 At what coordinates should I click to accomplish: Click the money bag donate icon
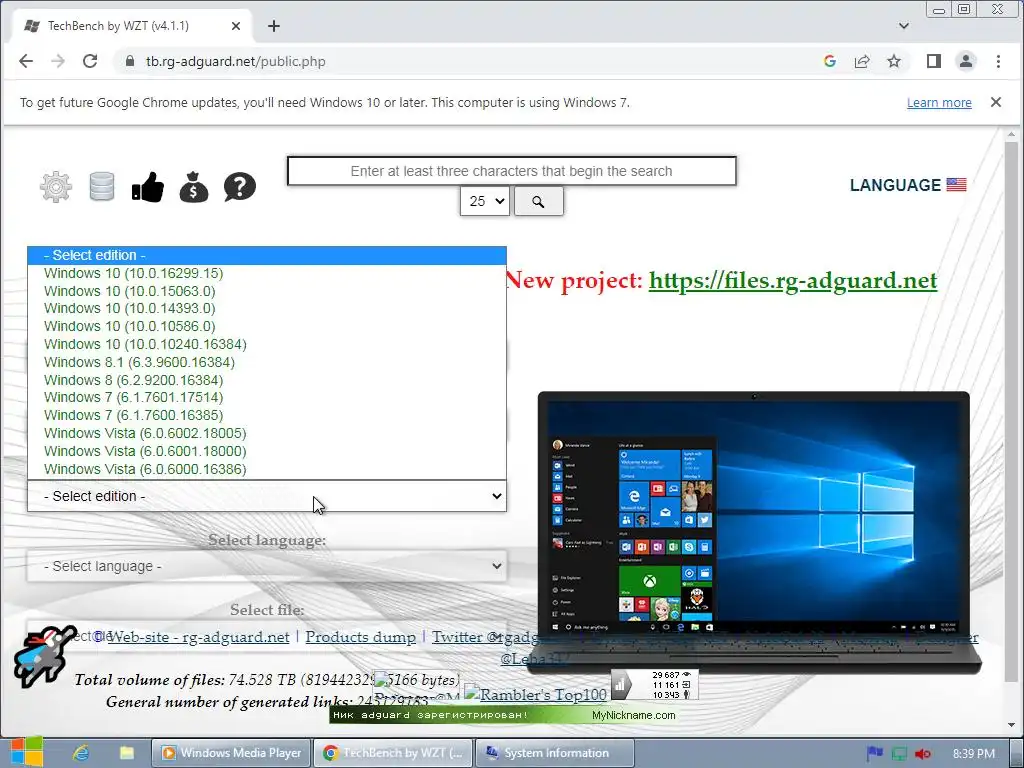pyautogui.click(x=194, y=187)
